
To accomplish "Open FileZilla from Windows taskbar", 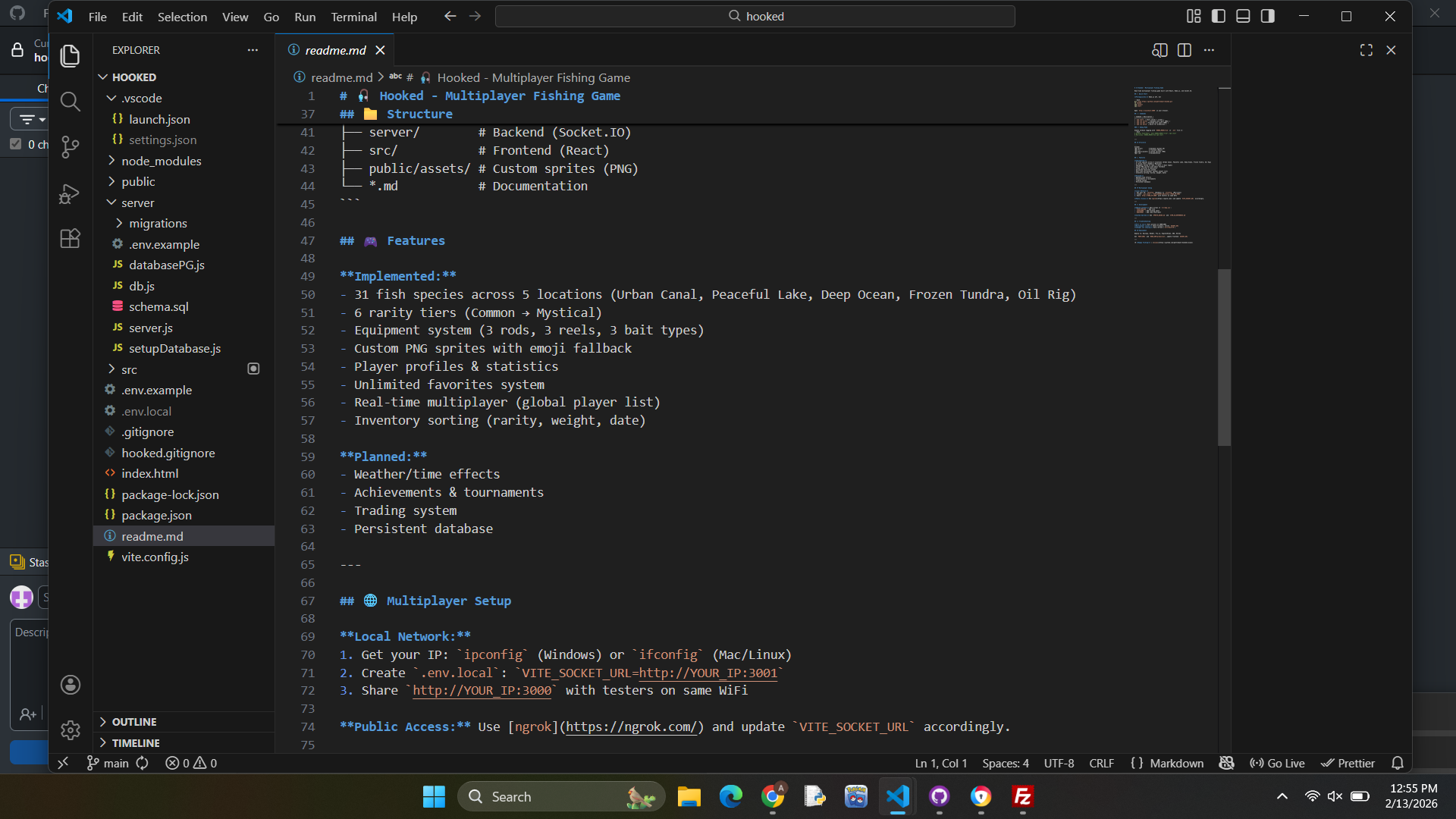I will click(1022, 796).
